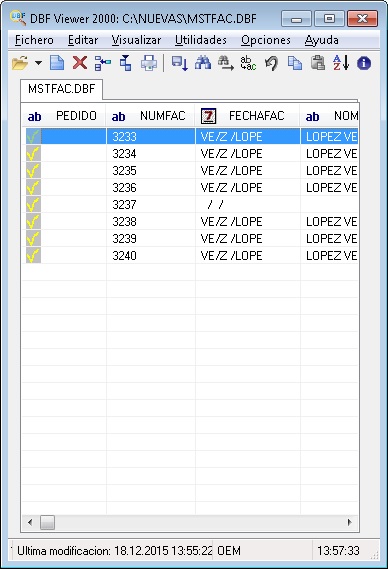Viewport: 388px width, 569px height.
Task: Expand the open-file dropdown arrow
Action: [38, 63]
